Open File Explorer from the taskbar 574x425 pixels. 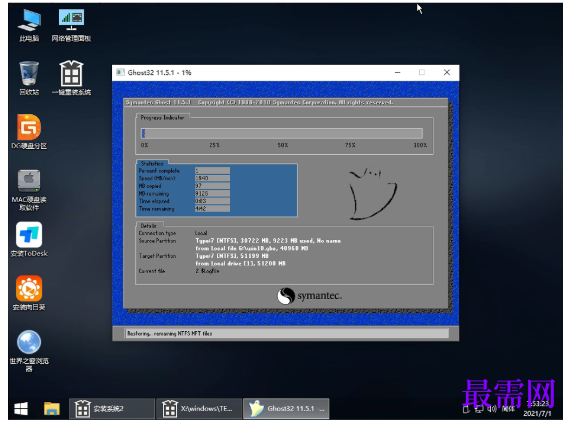coord(52,409)
